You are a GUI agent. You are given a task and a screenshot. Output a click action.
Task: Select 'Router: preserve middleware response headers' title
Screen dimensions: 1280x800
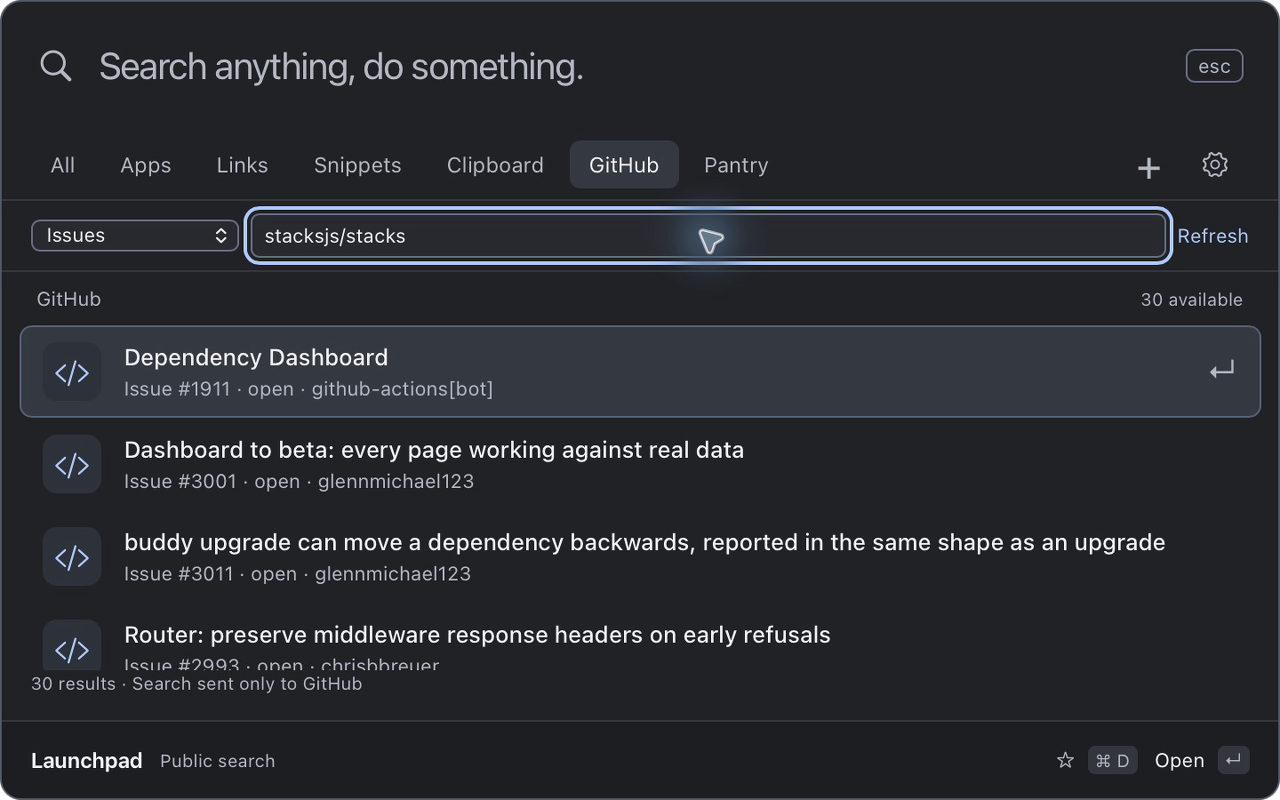[477, 635]
